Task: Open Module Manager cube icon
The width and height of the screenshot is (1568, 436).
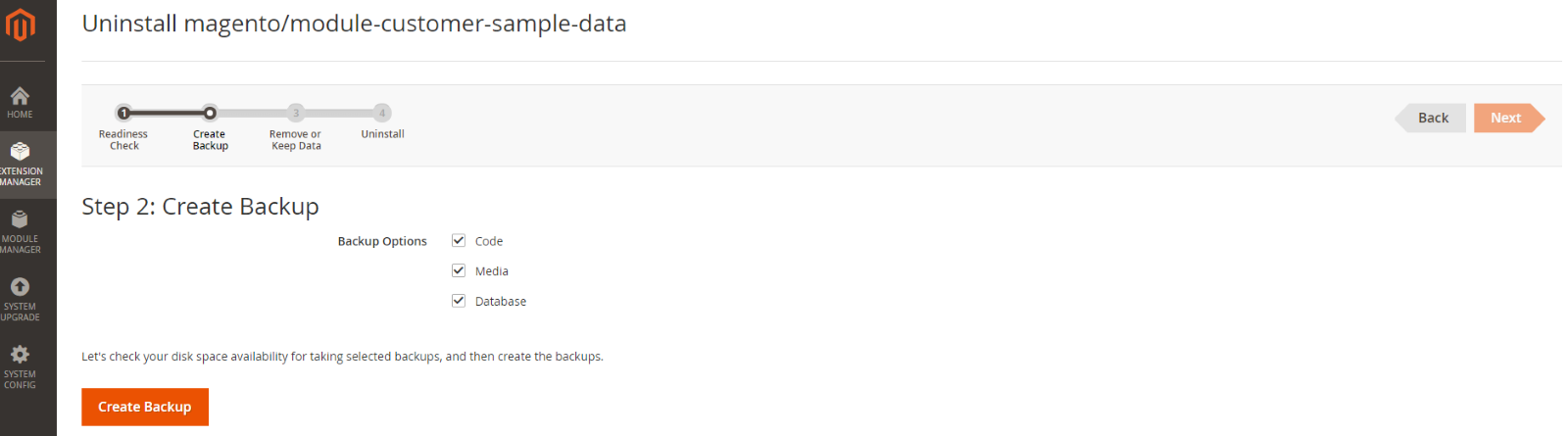Action: (20, 219)
